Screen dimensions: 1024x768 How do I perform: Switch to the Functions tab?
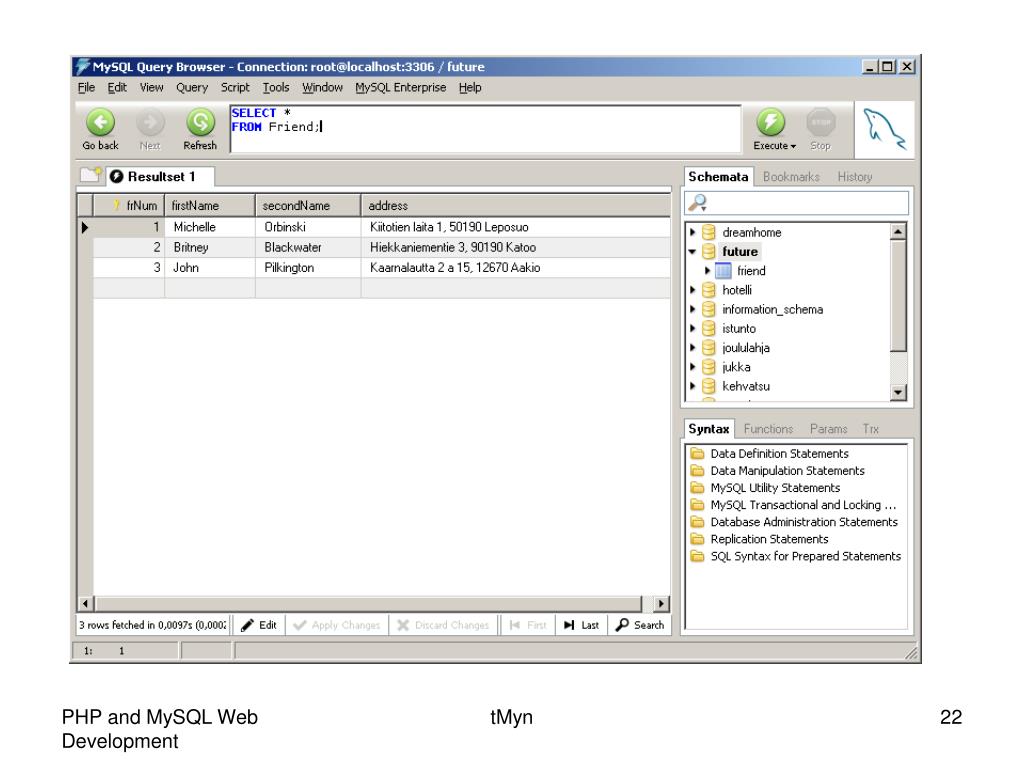pyautogui.click(x=768, y=429)
